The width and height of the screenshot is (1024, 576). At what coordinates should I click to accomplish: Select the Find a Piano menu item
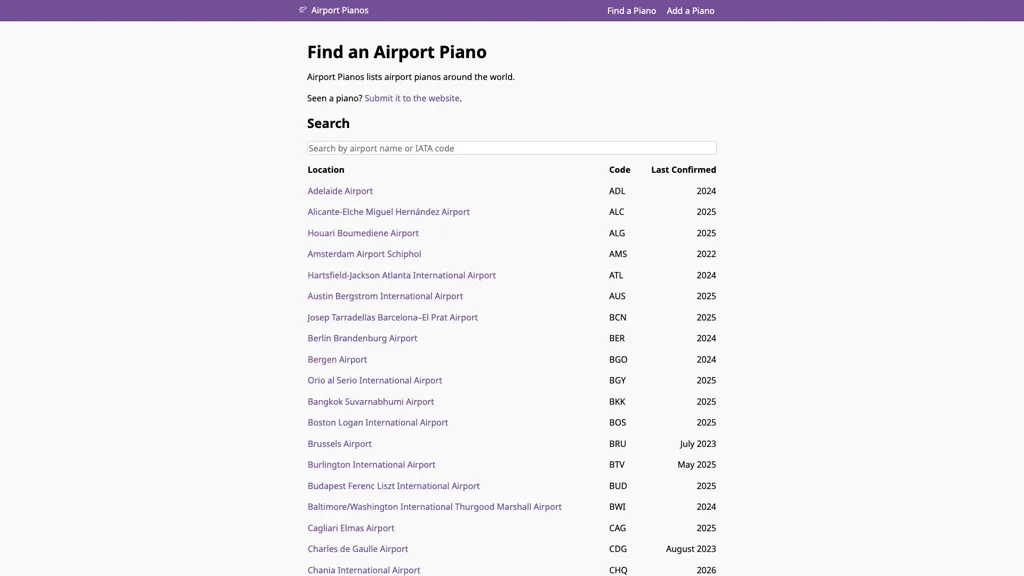pyautogui.click(x=630, y=10)
